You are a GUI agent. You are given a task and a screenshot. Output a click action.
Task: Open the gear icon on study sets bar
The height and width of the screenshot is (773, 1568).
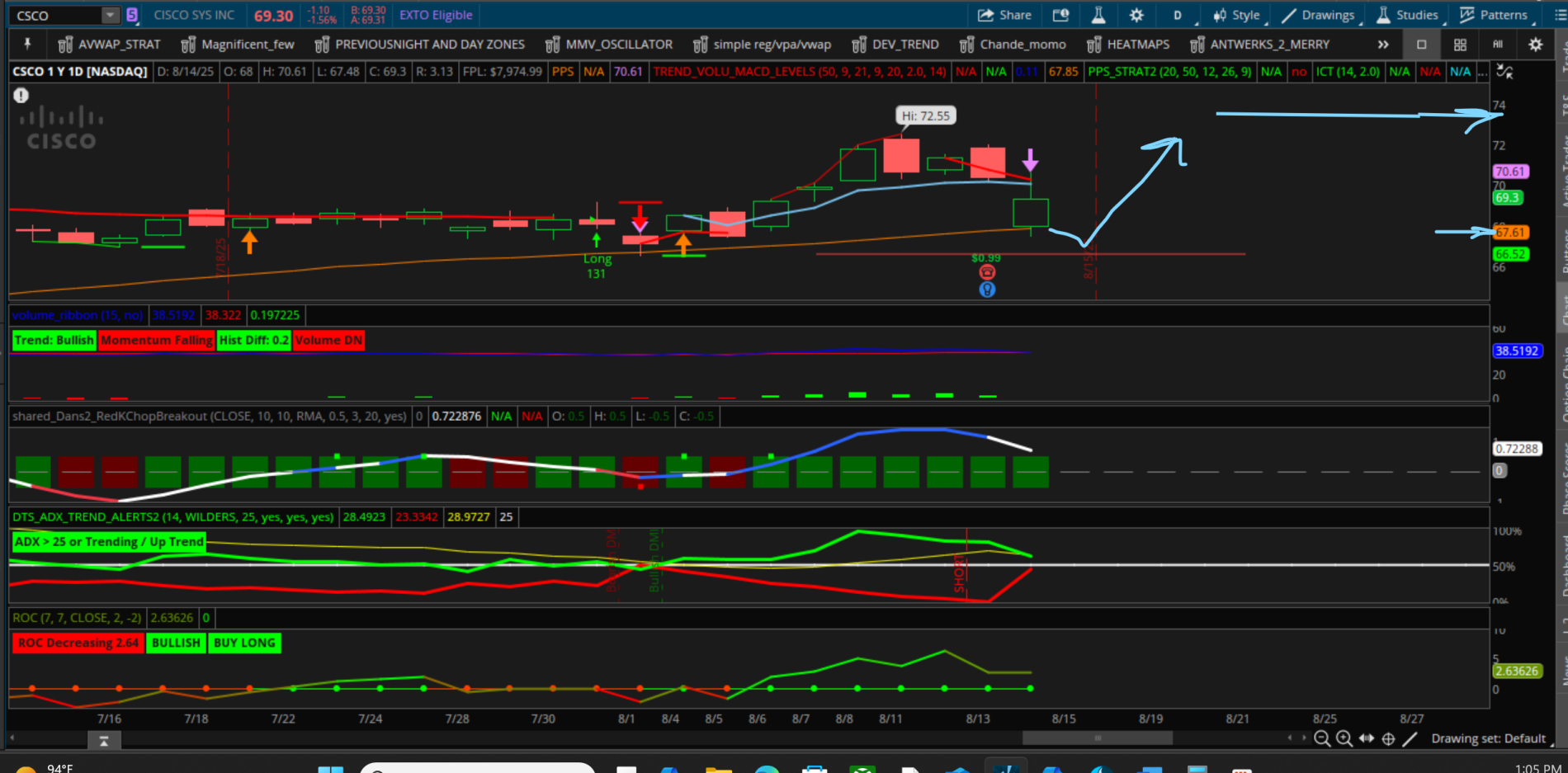(1536, 45)
